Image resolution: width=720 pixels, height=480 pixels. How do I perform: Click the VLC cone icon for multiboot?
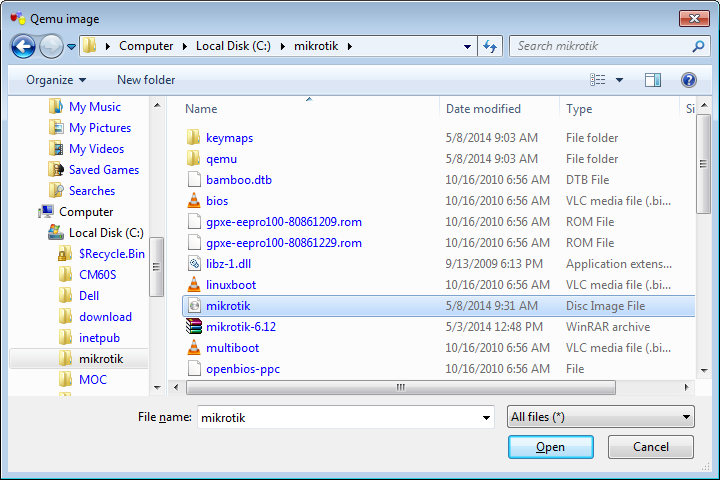[x=194, y=348]
